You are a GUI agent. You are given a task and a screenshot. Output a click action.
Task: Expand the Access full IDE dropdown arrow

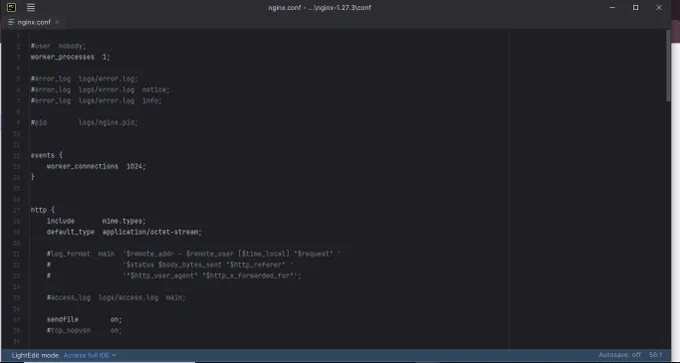pyautogui.click(x=114, y=355)
